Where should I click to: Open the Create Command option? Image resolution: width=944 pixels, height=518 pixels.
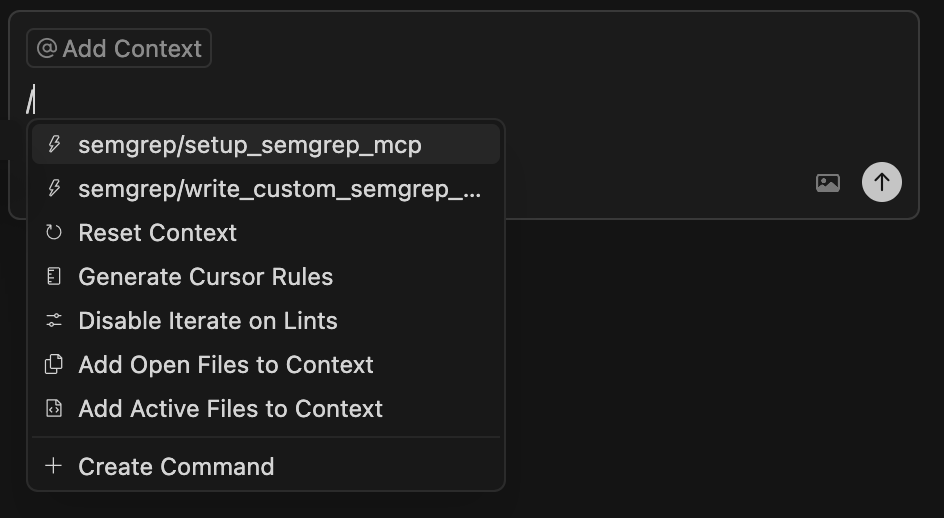point(176,467)
